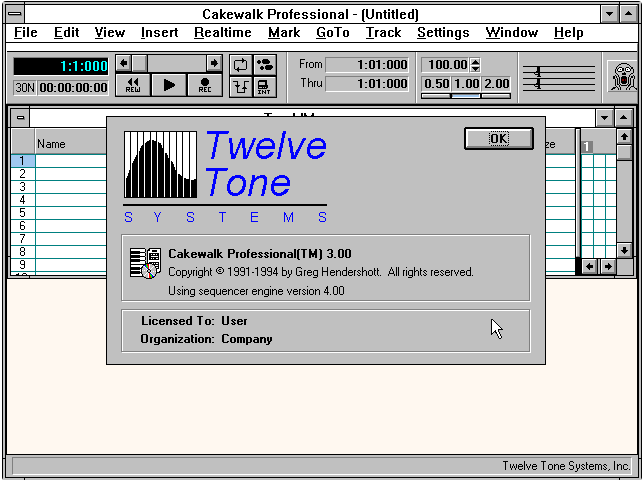This screenshot has width=643, height=480.
Task: Open the View menu
Action: click(109, 32)
